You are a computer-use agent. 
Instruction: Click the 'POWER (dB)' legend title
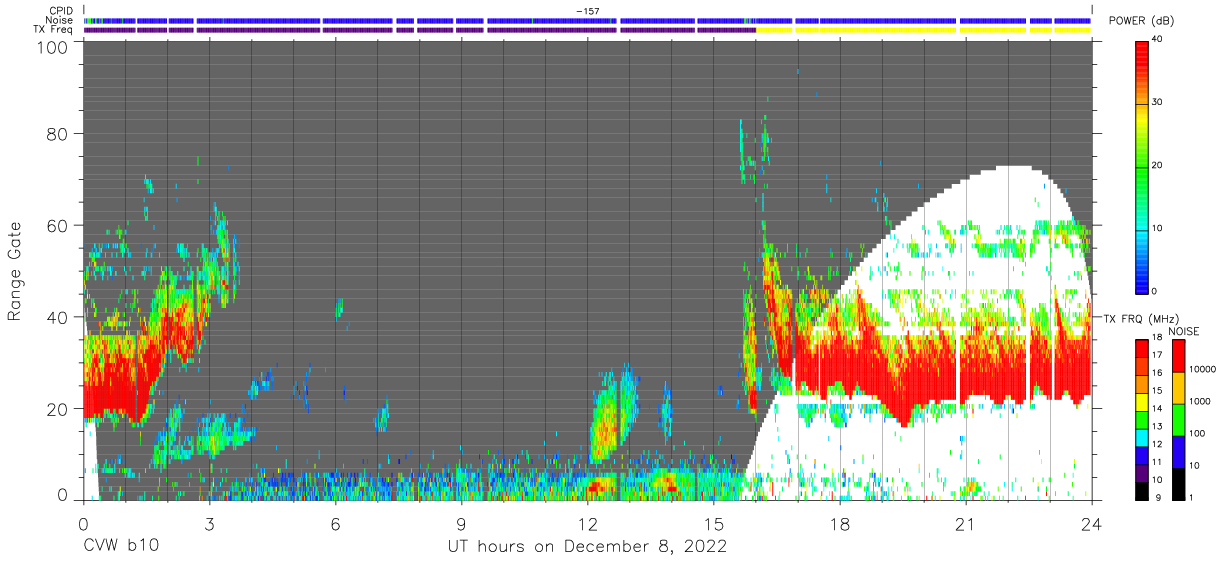click(1142, 21)
